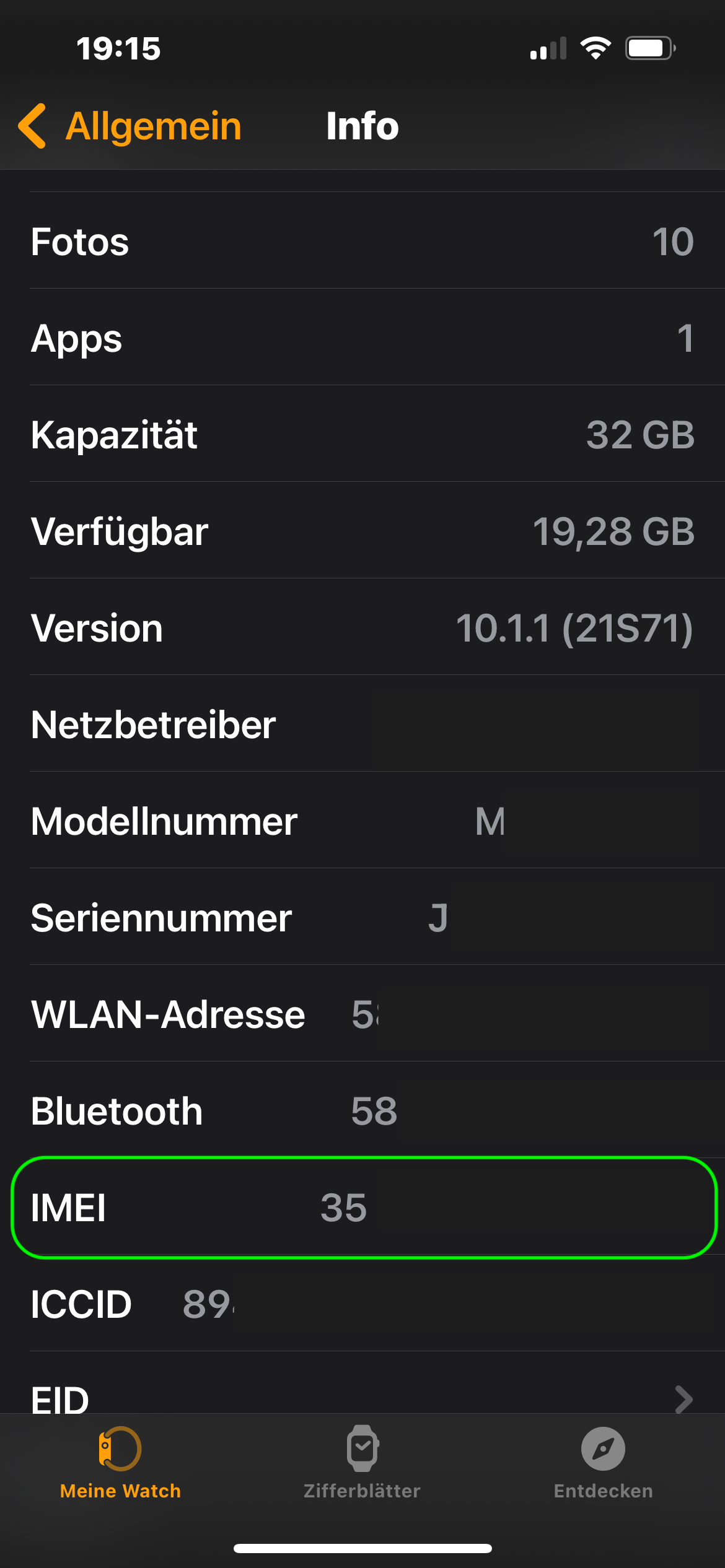725x1568 pixels.
Task: Tap the status bar clock 19:15
Action: 118,48
